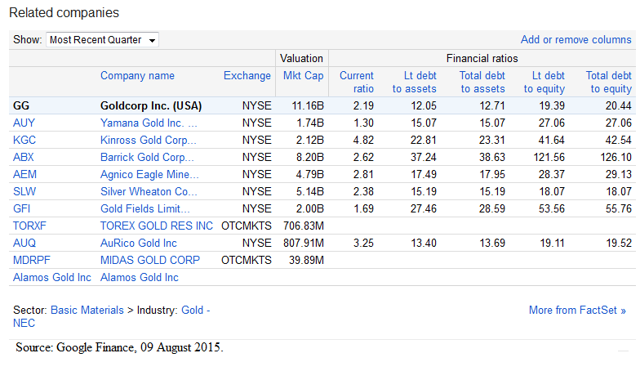Image resolution: width=640 pixels, height=380 pixels.
Task: Click Barrick total debt to equity 126.10
Action: pos(616,157)
